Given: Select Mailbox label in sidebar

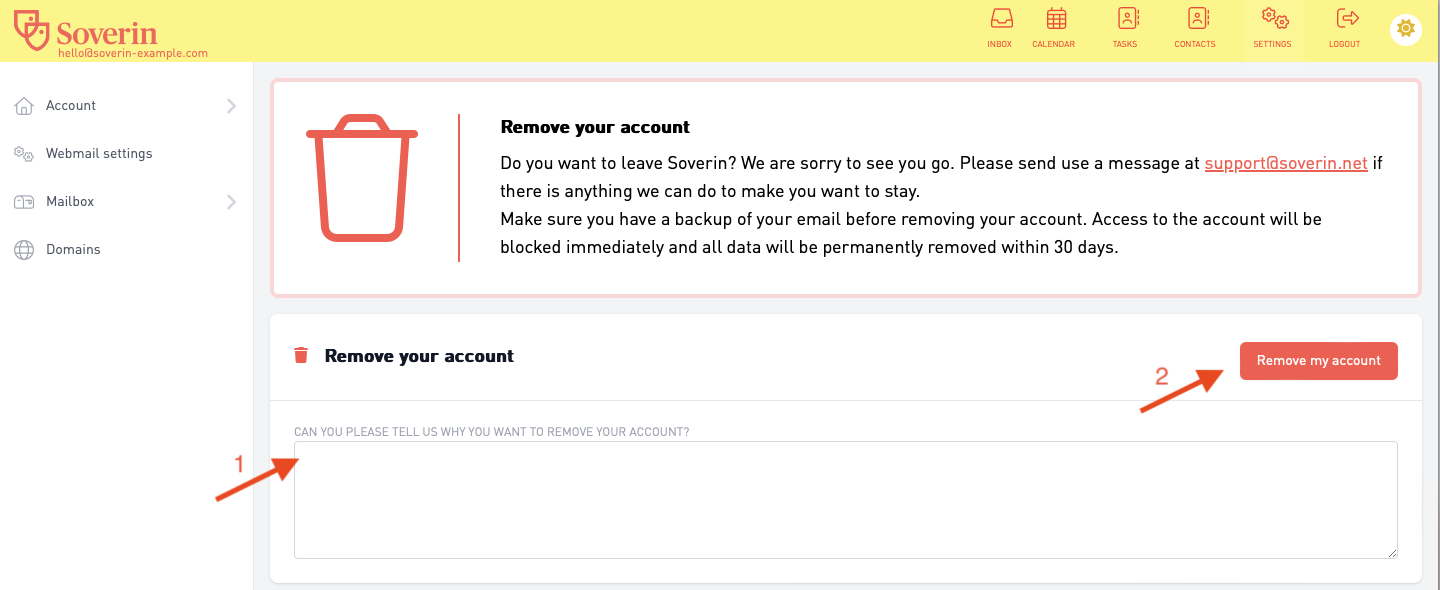Looking at the screenshot, I should 70,202.
